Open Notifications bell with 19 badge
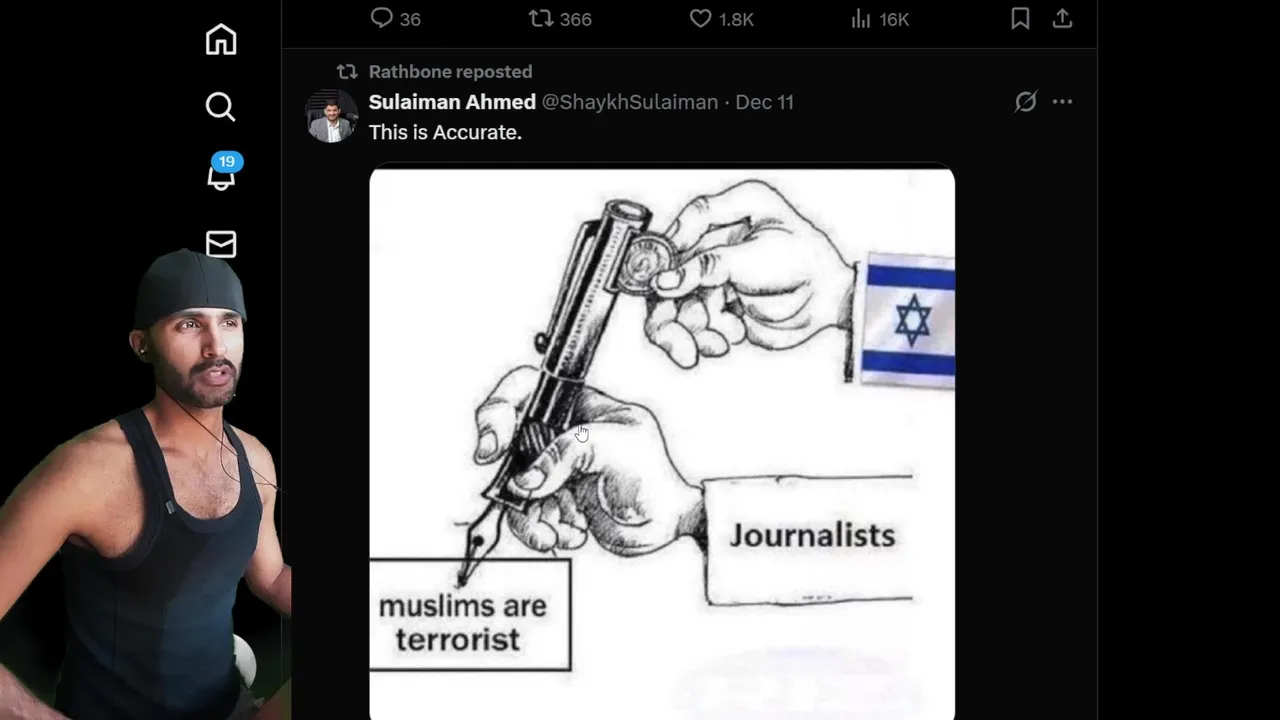This screenshot has width=1280, height=720. click(223, 172)
